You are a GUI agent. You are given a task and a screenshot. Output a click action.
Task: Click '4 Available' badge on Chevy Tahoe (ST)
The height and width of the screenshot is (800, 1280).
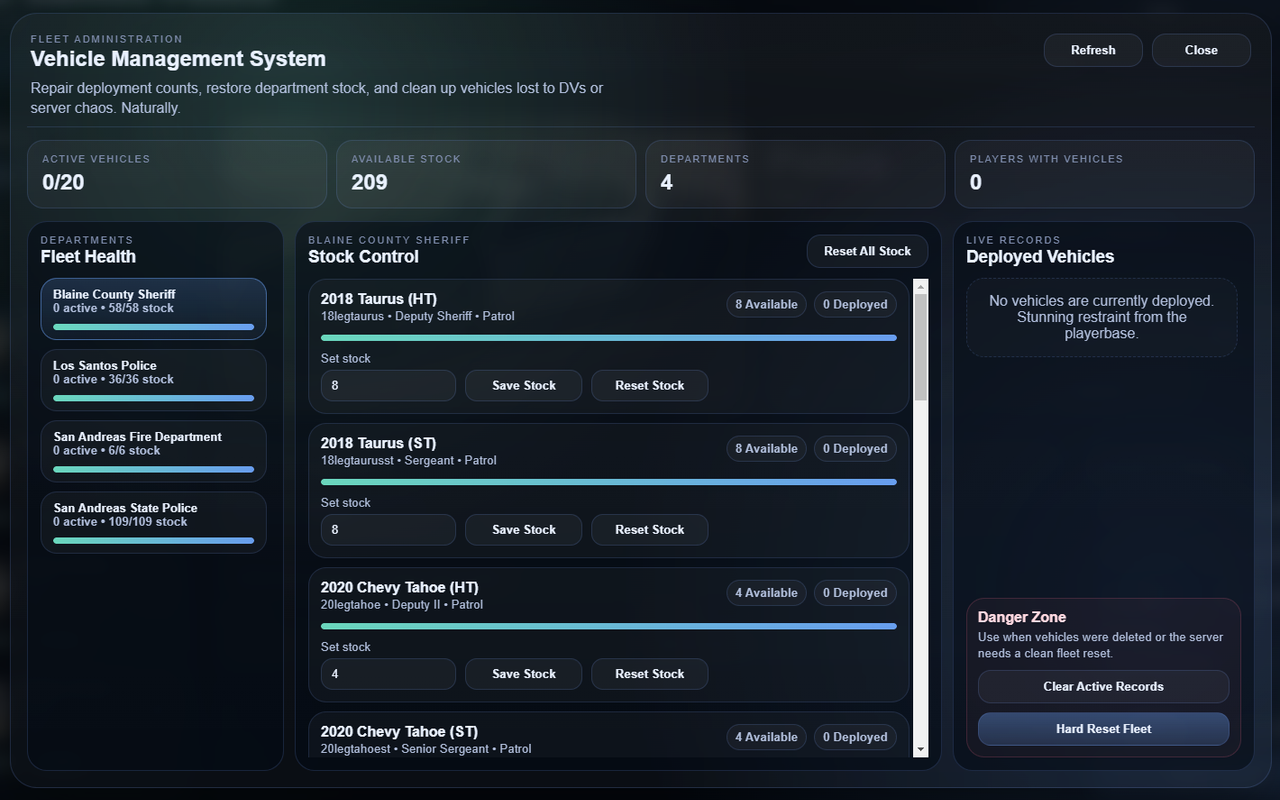click(766, 737)
